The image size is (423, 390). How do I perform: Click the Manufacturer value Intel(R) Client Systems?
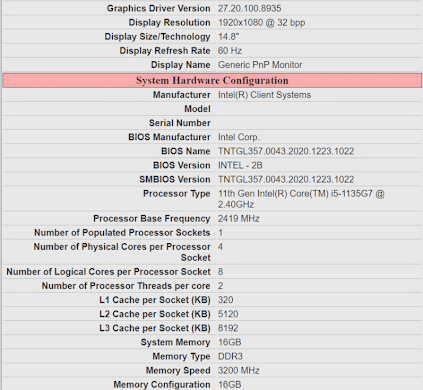264,95
